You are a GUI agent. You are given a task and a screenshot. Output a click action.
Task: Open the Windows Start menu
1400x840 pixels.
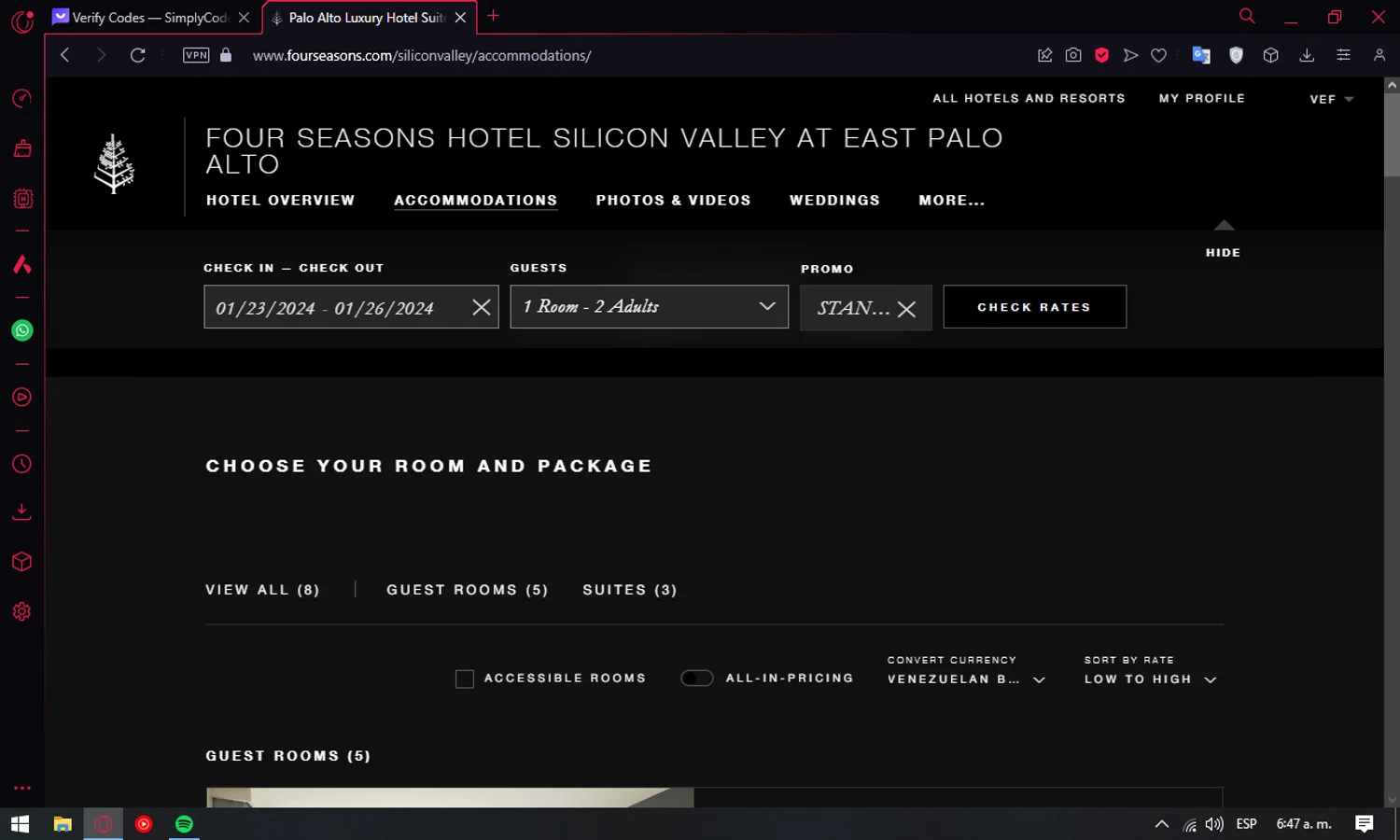(20, 824)
